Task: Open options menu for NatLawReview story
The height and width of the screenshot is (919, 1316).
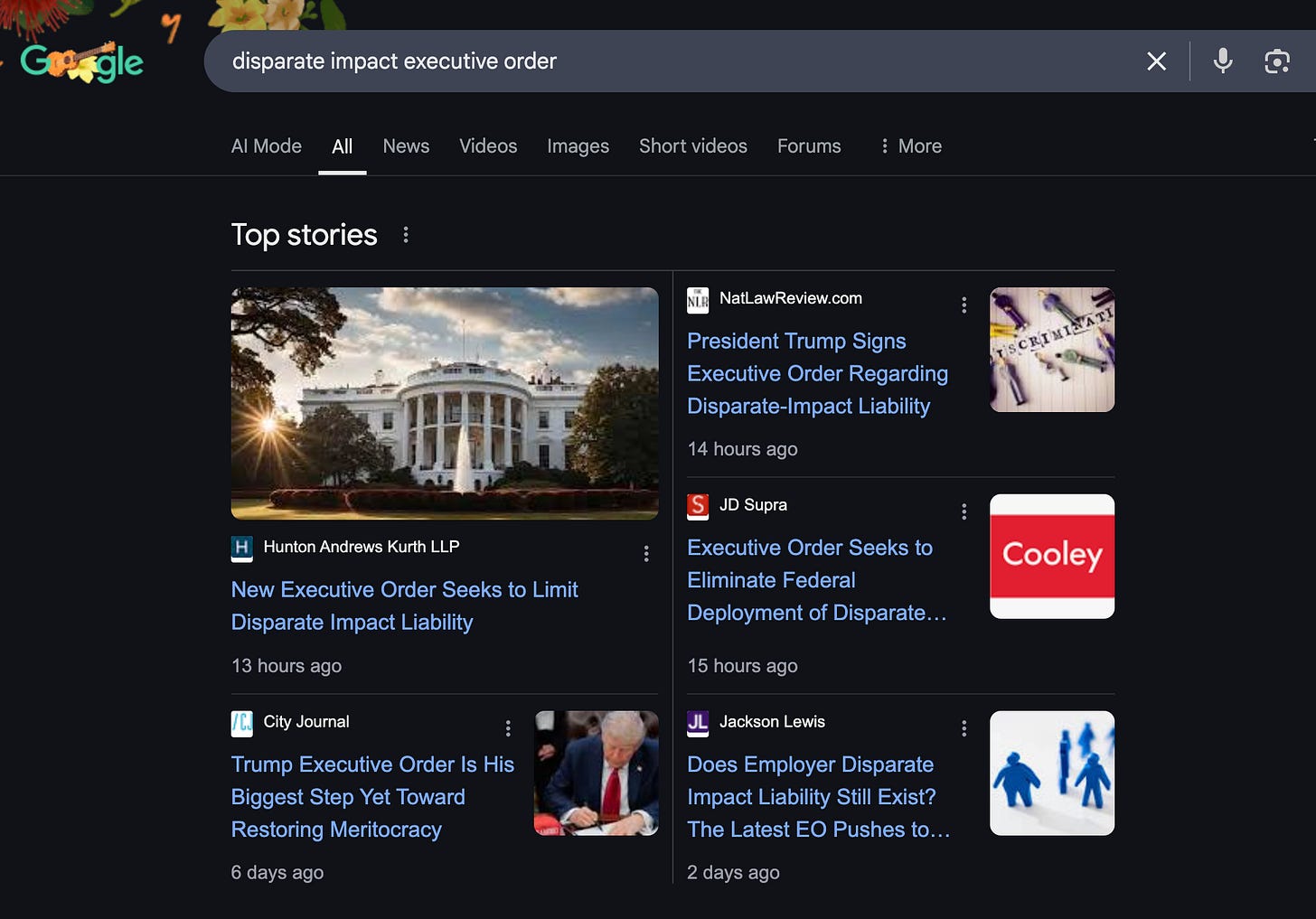Action: coord(964,305)
